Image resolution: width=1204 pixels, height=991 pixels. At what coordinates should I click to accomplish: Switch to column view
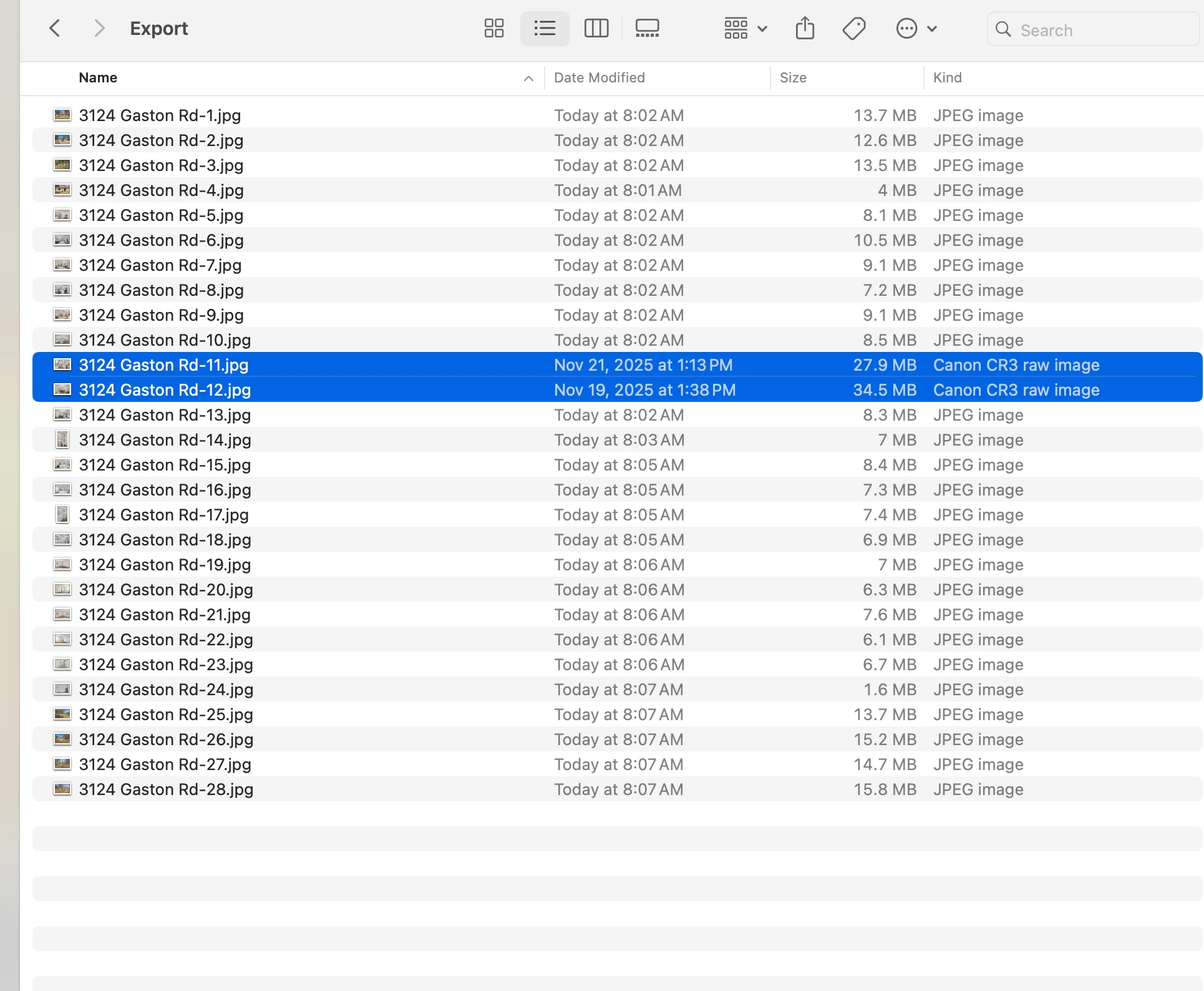[x=596, y=28]
